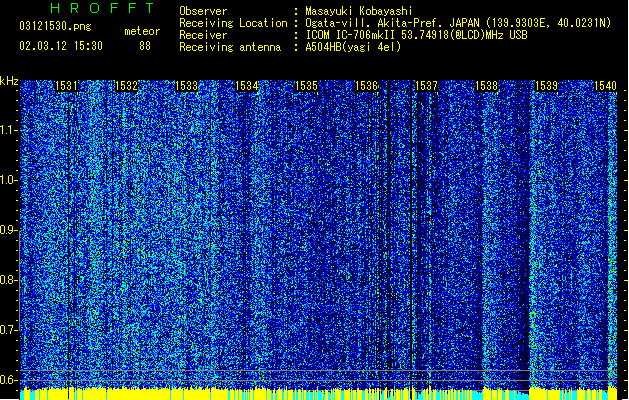Click the meteor count label
This screenshot has height=400, width=629.
(142, 31)
